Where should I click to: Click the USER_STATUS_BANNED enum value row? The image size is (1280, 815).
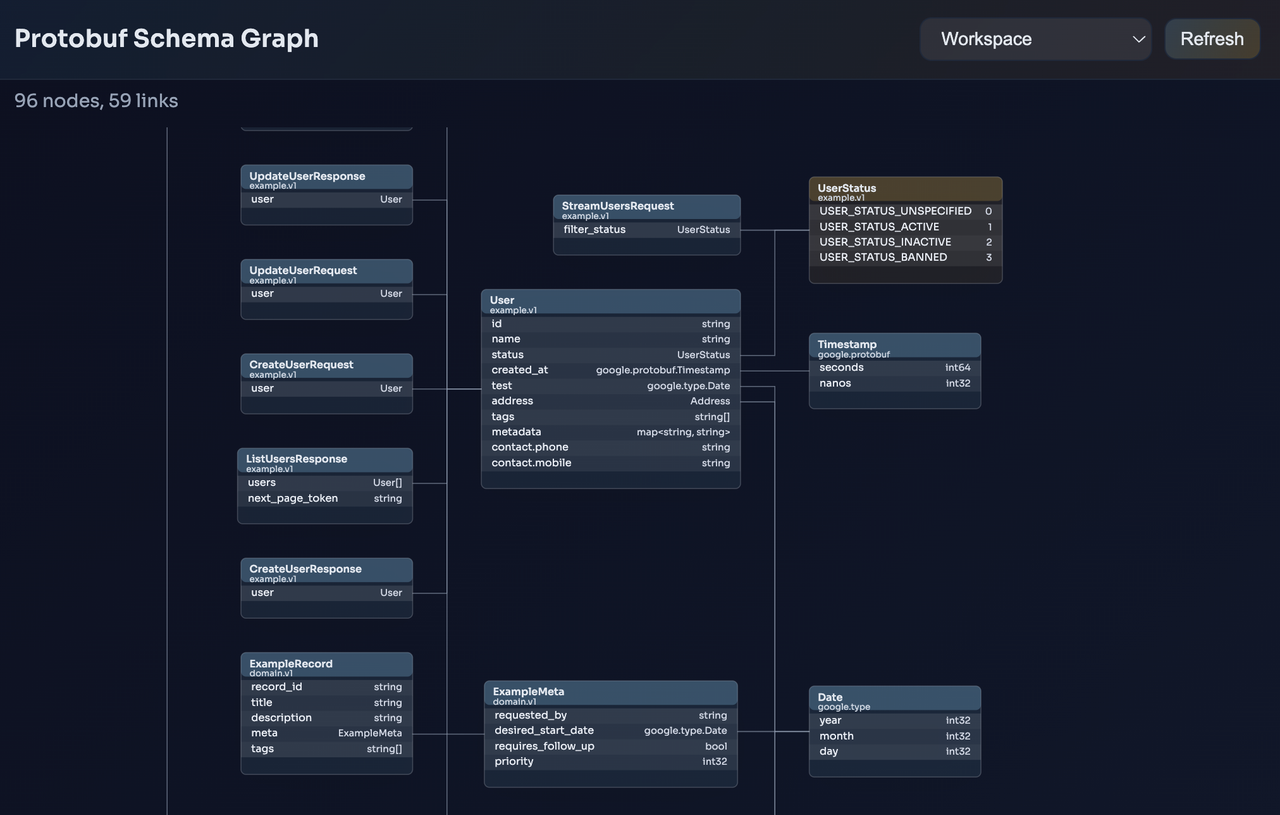903,256
